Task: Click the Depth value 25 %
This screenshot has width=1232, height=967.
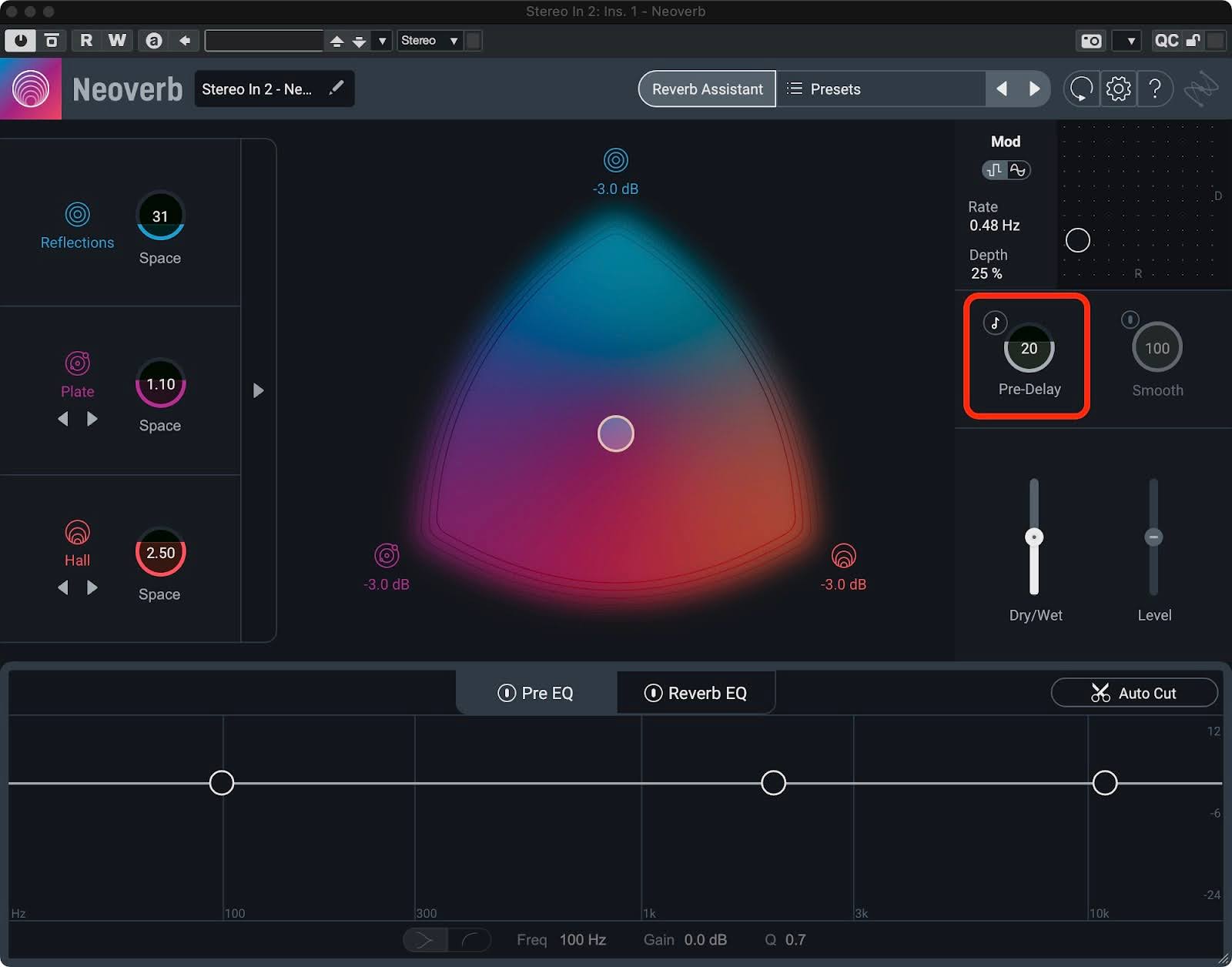Action: point(986,273)
